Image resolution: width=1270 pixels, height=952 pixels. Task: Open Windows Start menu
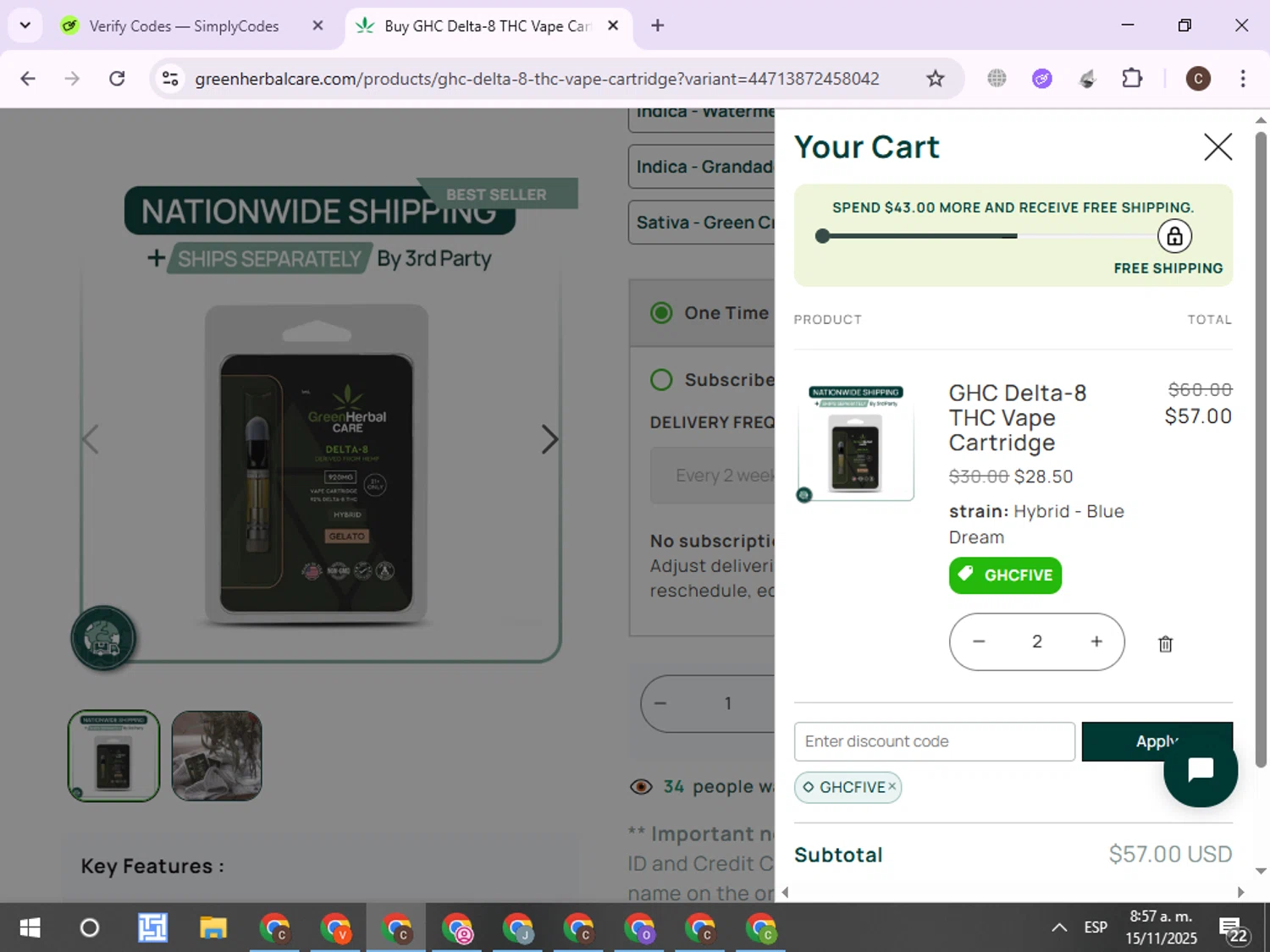point(30,928)
